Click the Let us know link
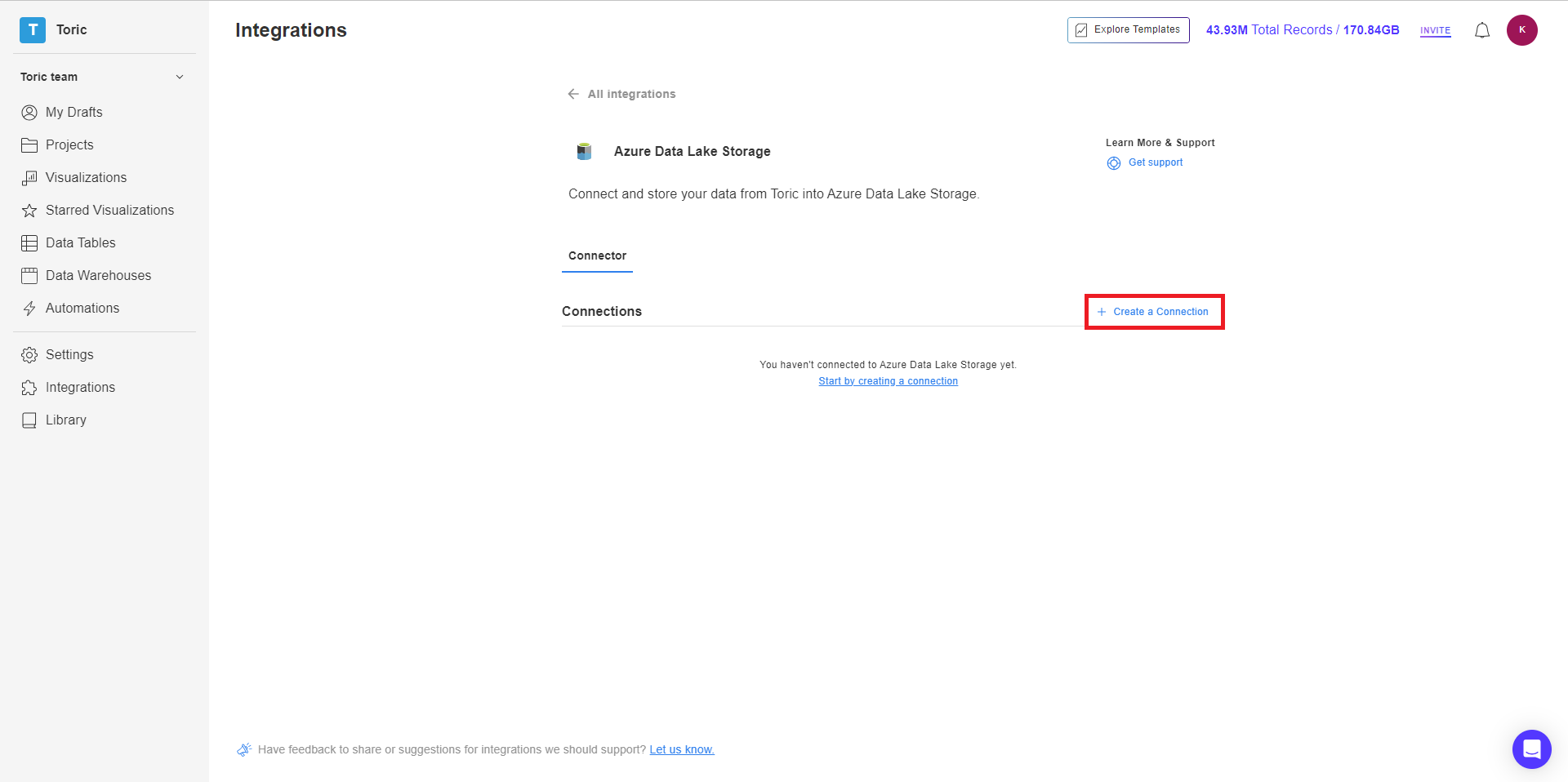 682,749
